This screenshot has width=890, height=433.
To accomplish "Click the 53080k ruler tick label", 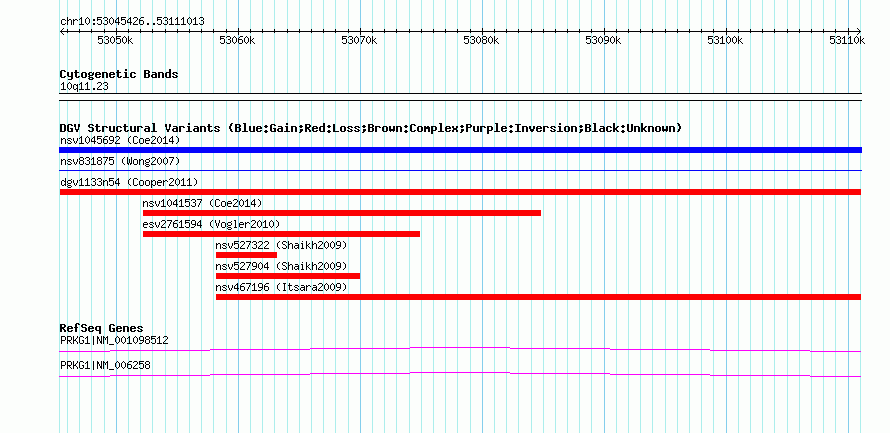I will [481, 40].
